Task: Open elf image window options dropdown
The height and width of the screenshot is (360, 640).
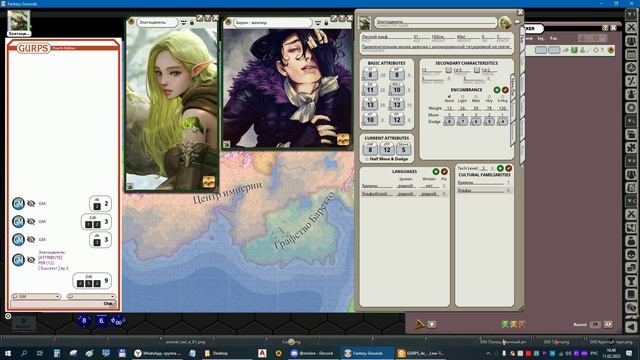Action: point(184,22)
